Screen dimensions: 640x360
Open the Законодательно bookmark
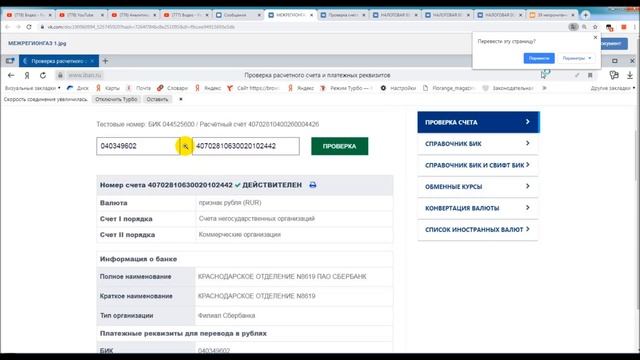click(x=508, y=88)
